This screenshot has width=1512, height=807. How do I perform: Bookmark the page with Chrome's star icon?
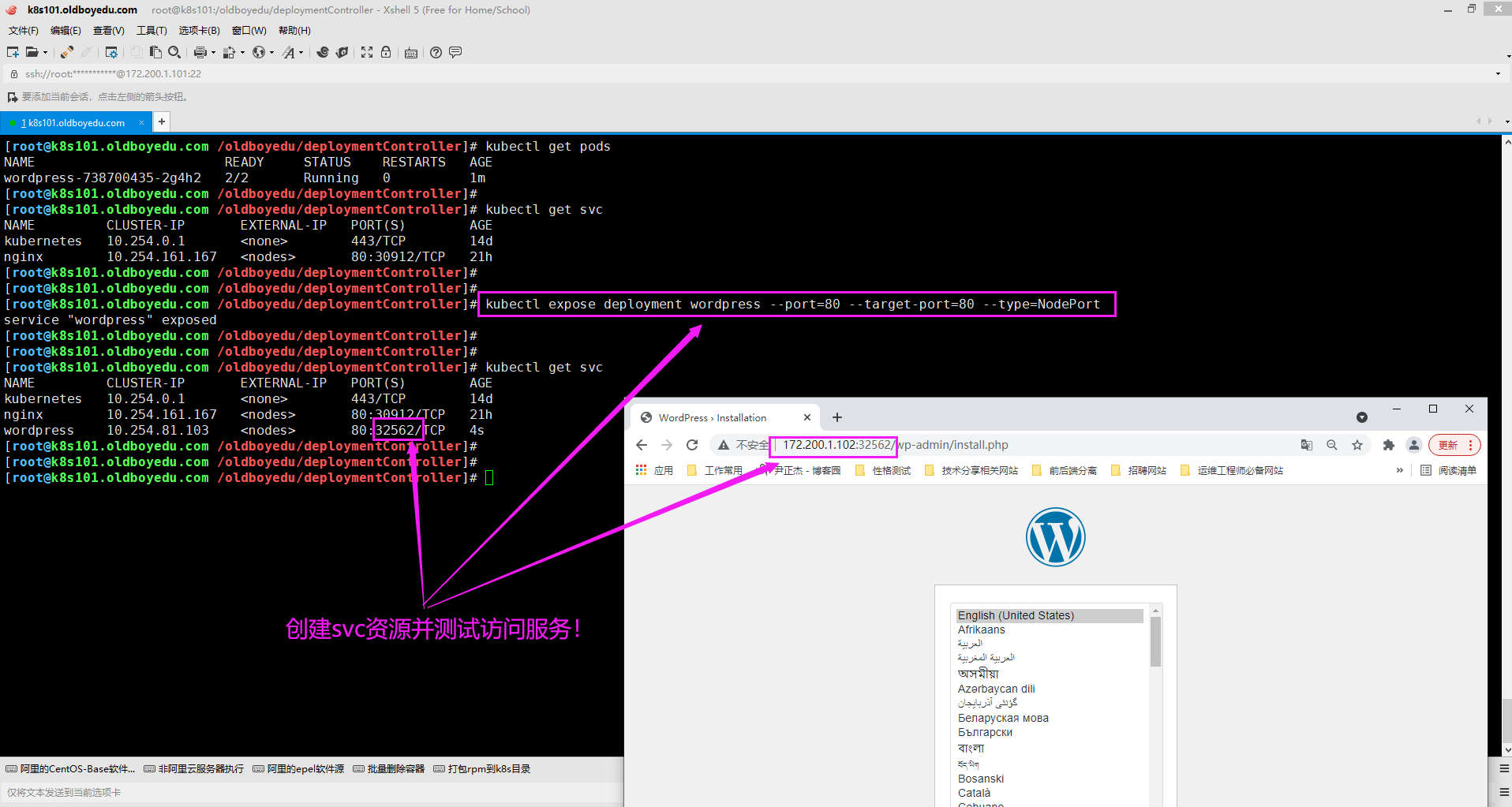coord(1357,445)
